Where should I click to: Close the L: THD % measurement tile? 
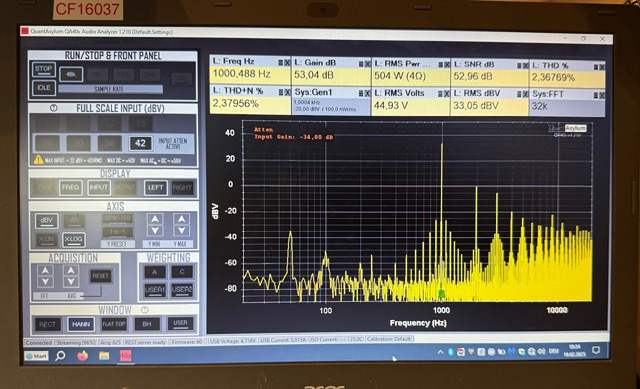[x=602, y=67]
